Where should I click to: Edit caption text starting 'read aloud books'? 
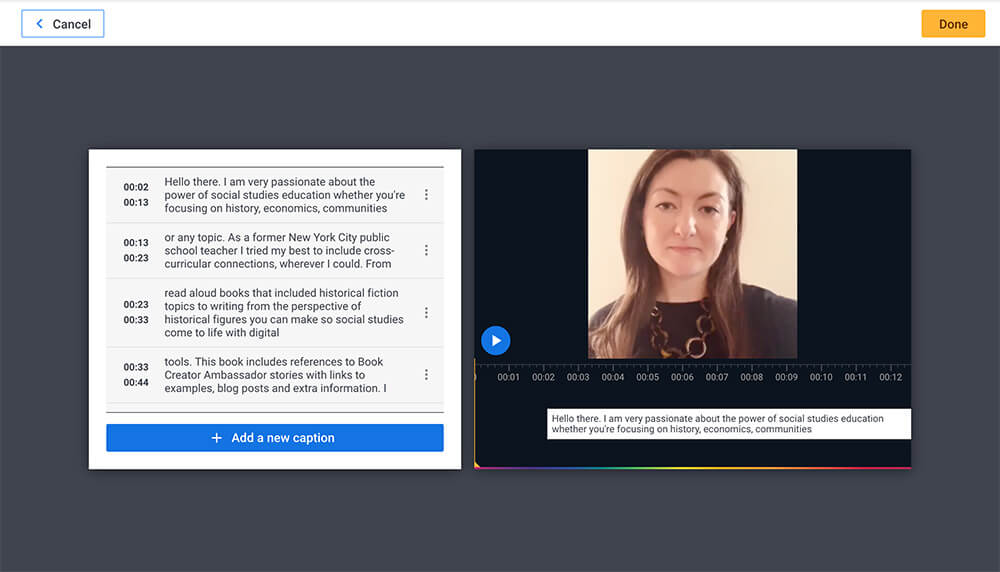click(284, 313)
